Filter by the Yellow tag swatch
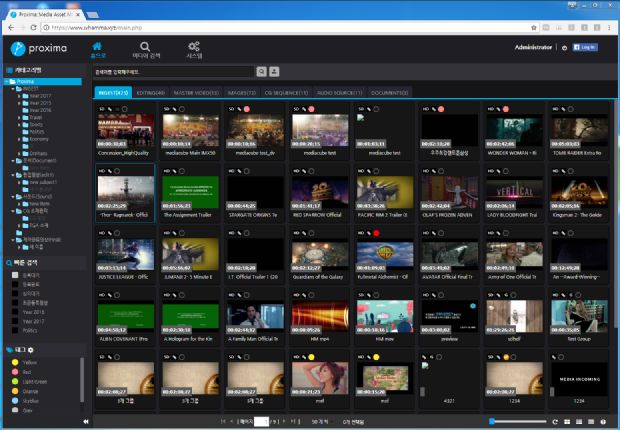 tap(15, 362)
